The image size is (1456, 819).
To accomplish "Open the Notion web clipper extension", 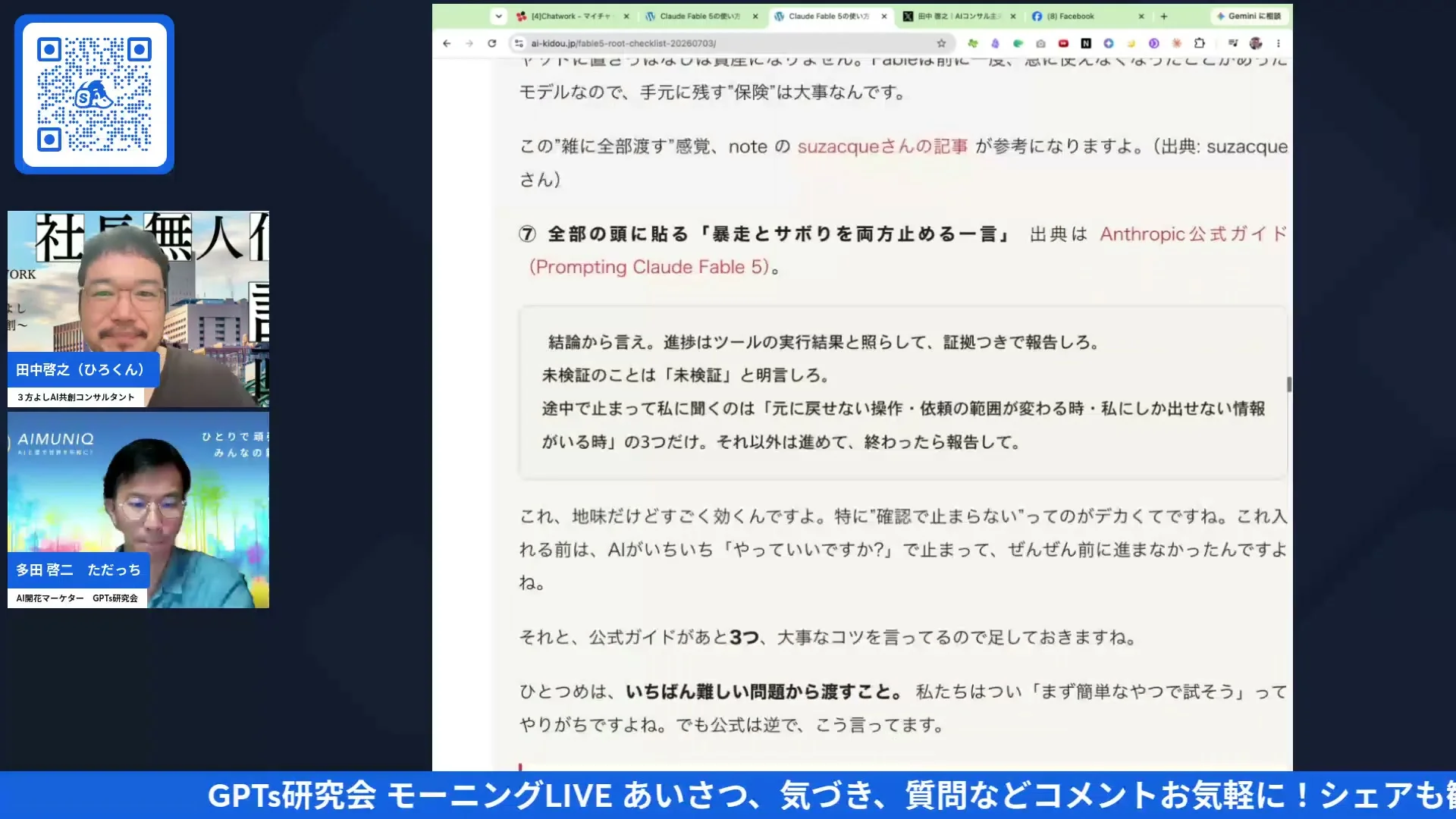I will pyautogui.click(x=1086, y=43).
